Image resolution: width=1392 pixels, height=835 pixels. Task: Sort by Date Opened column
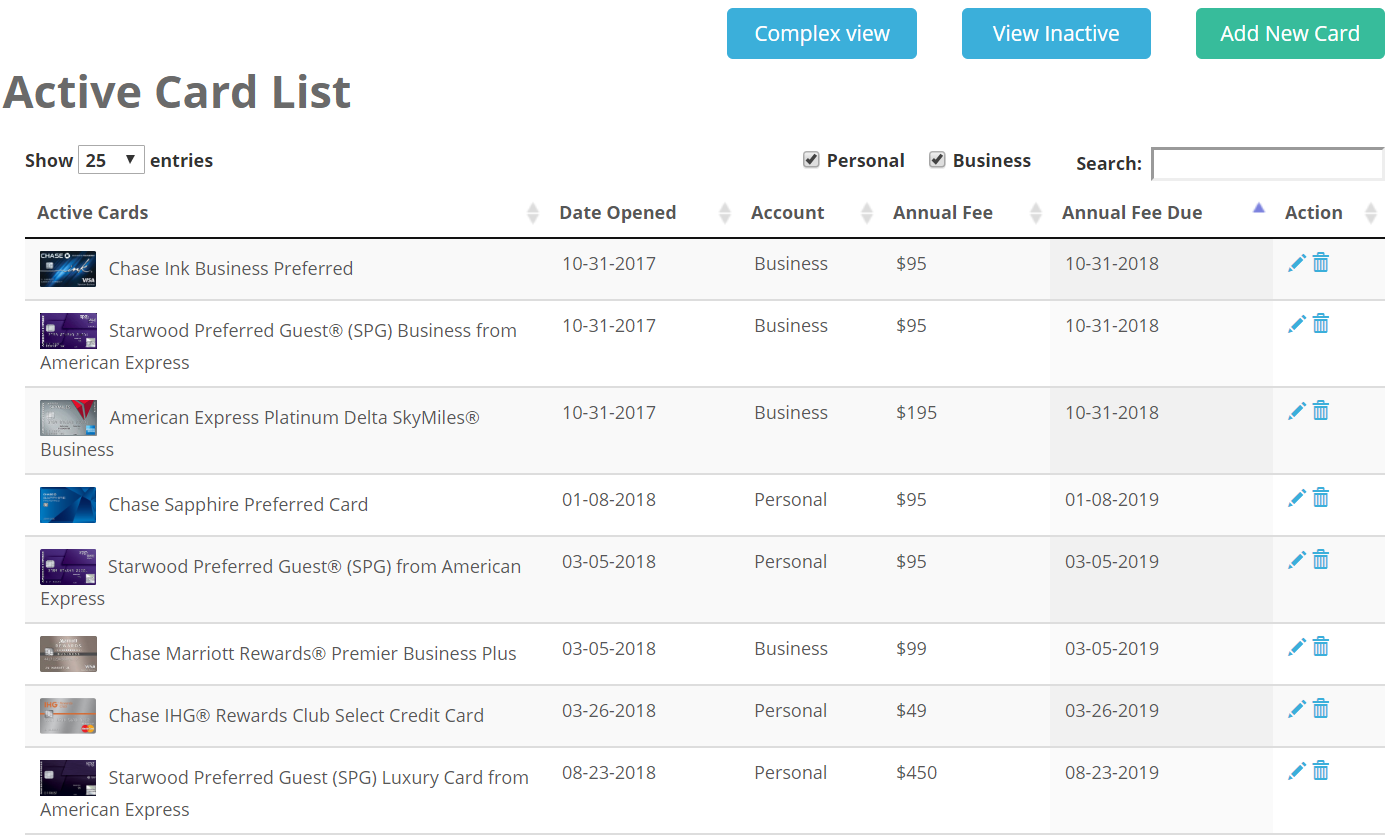(x=643, y=212)
